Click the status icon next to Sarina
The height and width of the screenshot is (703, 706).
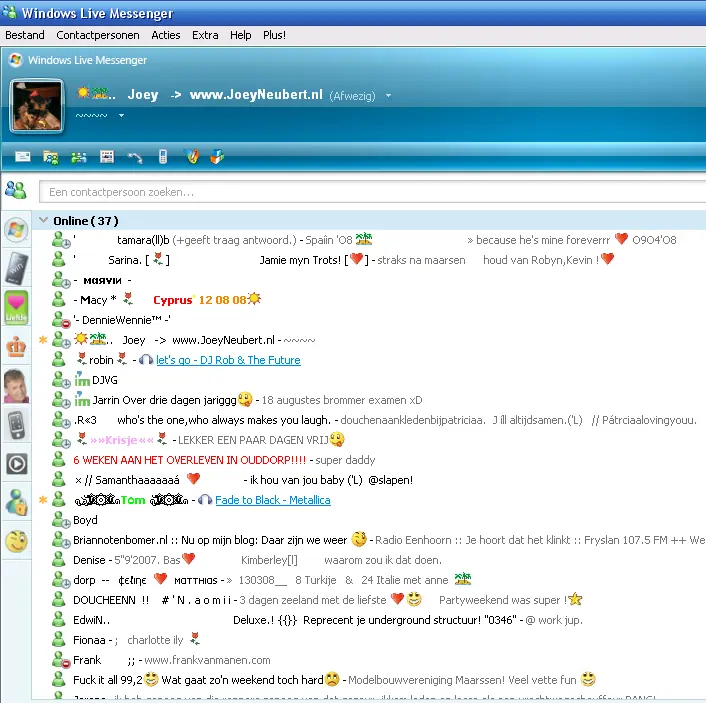(59, 259)
